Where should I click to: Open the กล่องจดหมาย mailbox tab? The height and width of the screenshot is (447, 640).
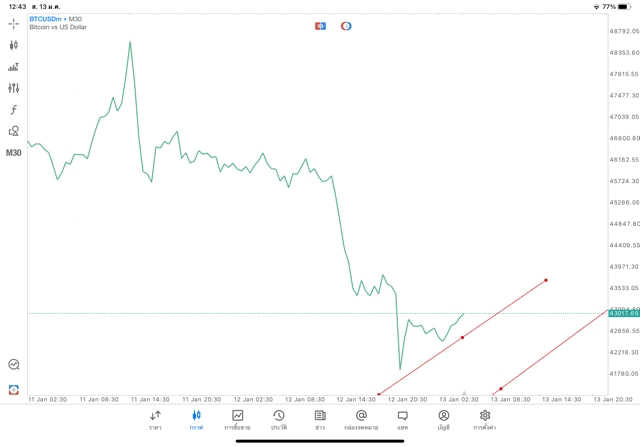click(x=361, y=420)
